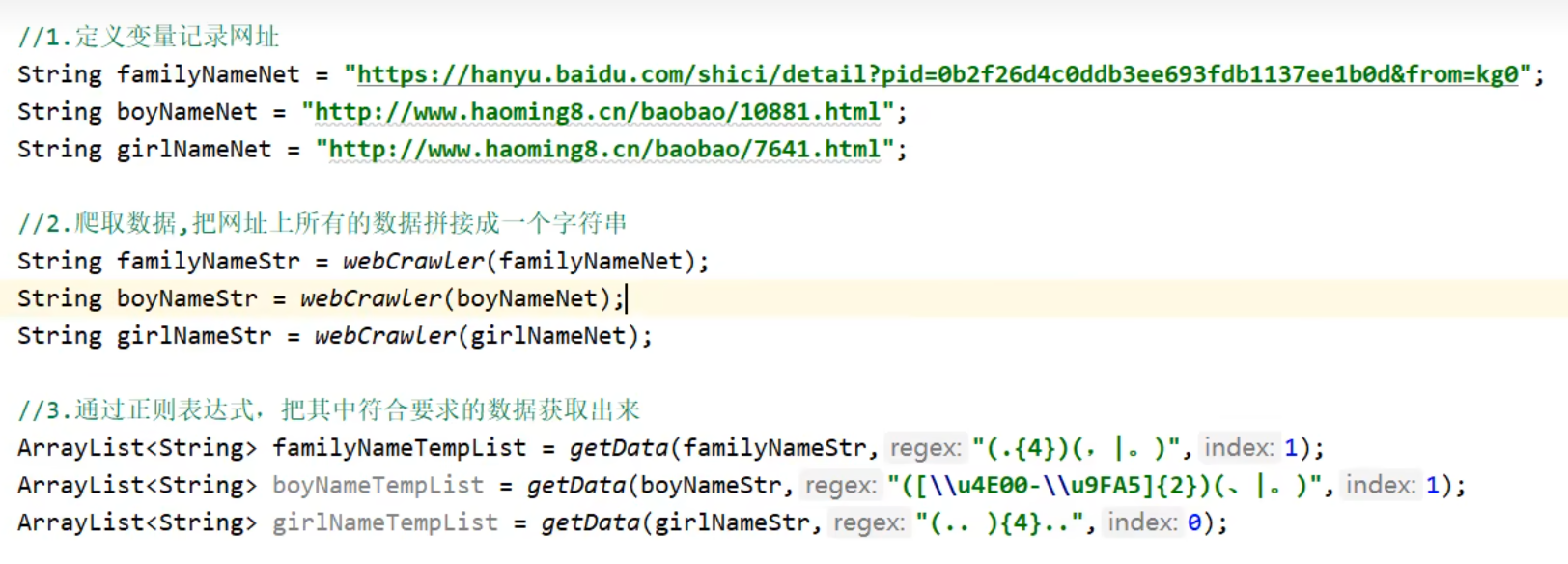Click getData call on the familyNameTempList line

(x=618, y=448)
